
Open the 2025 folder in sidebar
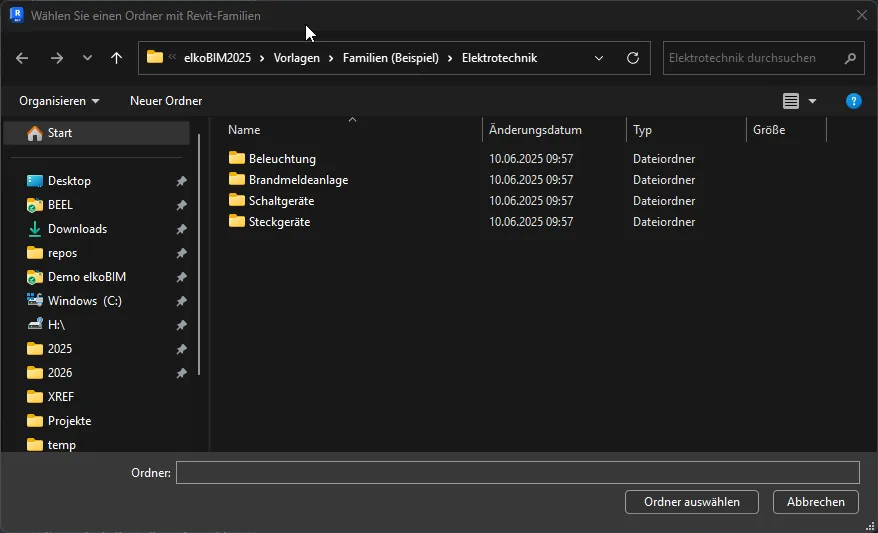[60, 349]
